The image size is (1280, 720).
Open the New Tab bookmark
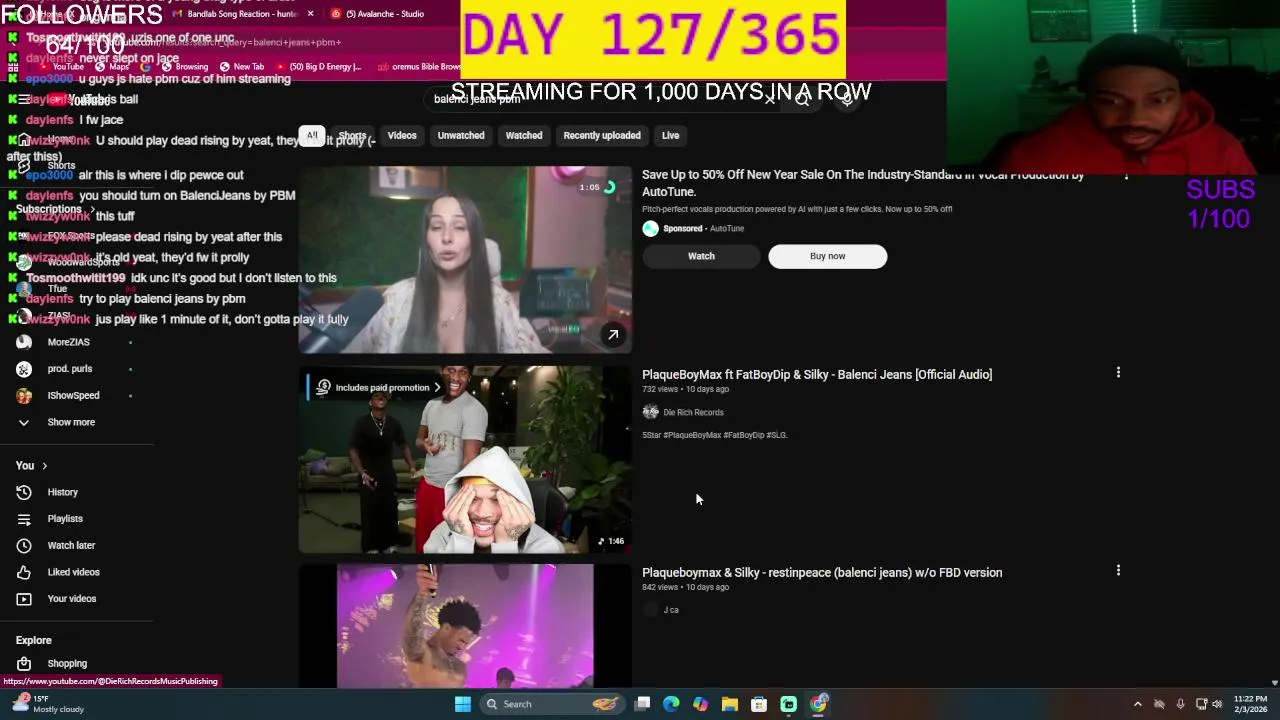click(x=242, y=67)
